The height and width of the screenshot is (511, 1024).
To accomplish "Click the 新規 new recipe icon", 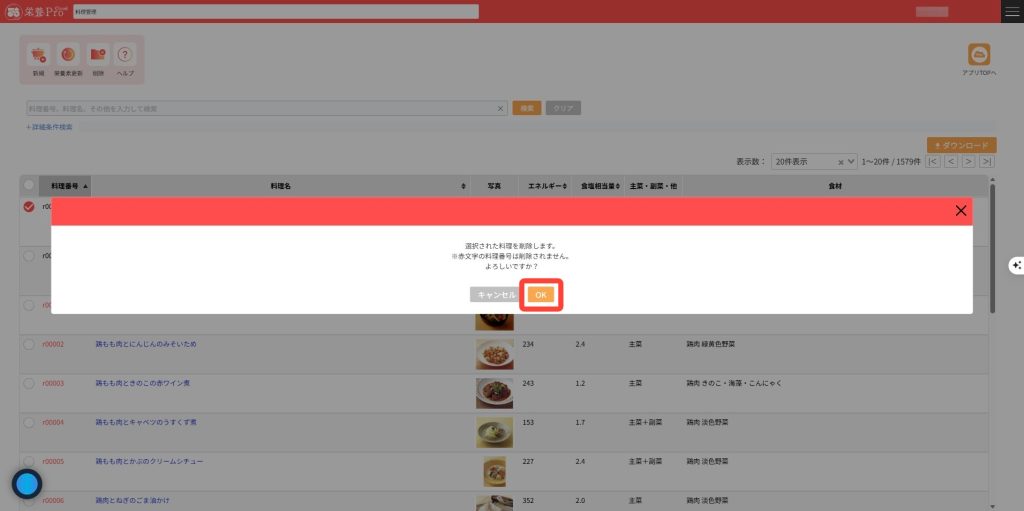I will click(x=38, y=56).
